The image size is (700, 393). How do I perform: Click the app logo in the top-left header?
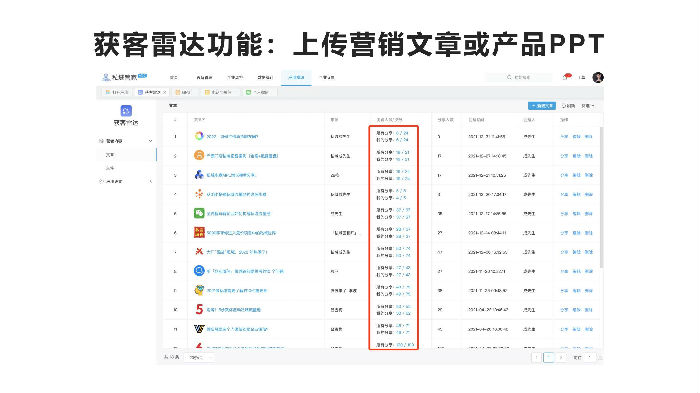[125, 77]
